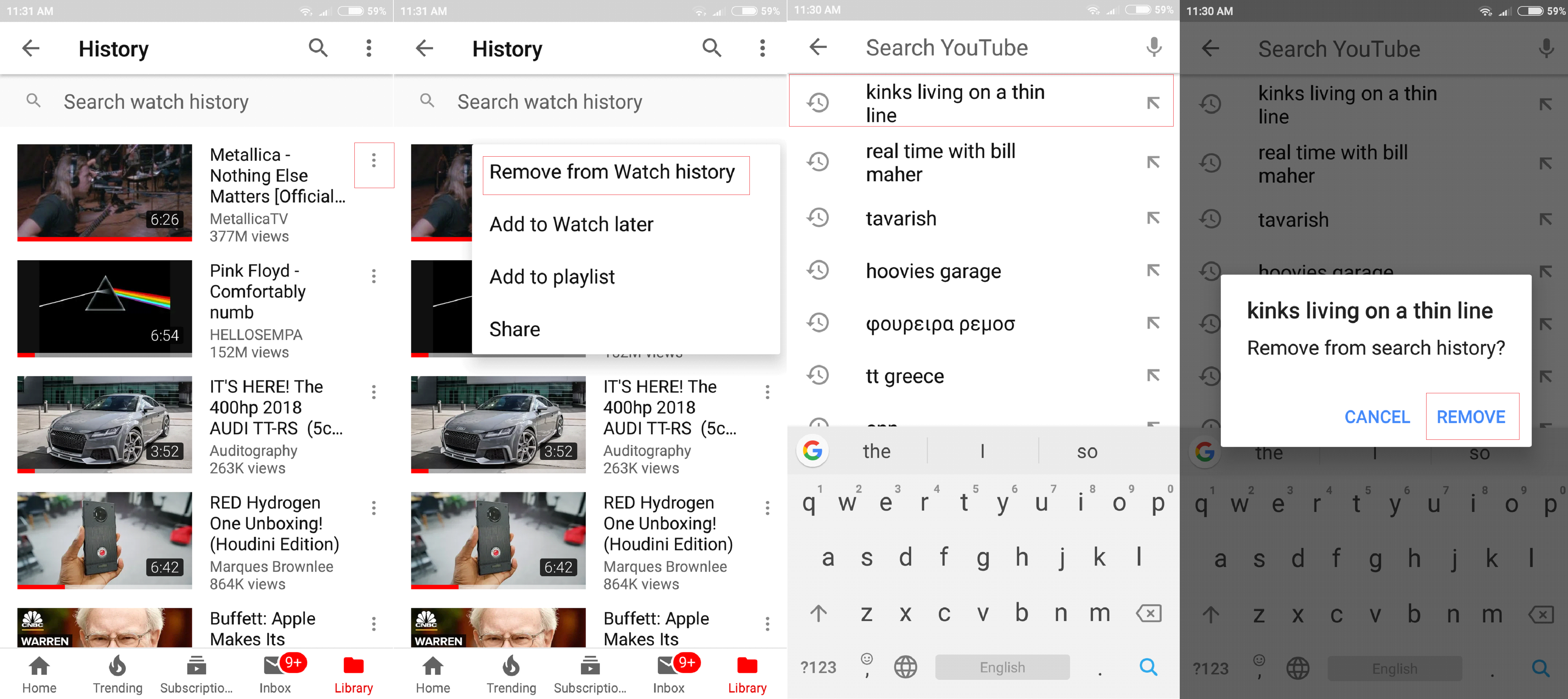Tap ?123 symbols key, third screen keyboard
The width and height of the screenshot is (1568, 699).
click(818, 667)
